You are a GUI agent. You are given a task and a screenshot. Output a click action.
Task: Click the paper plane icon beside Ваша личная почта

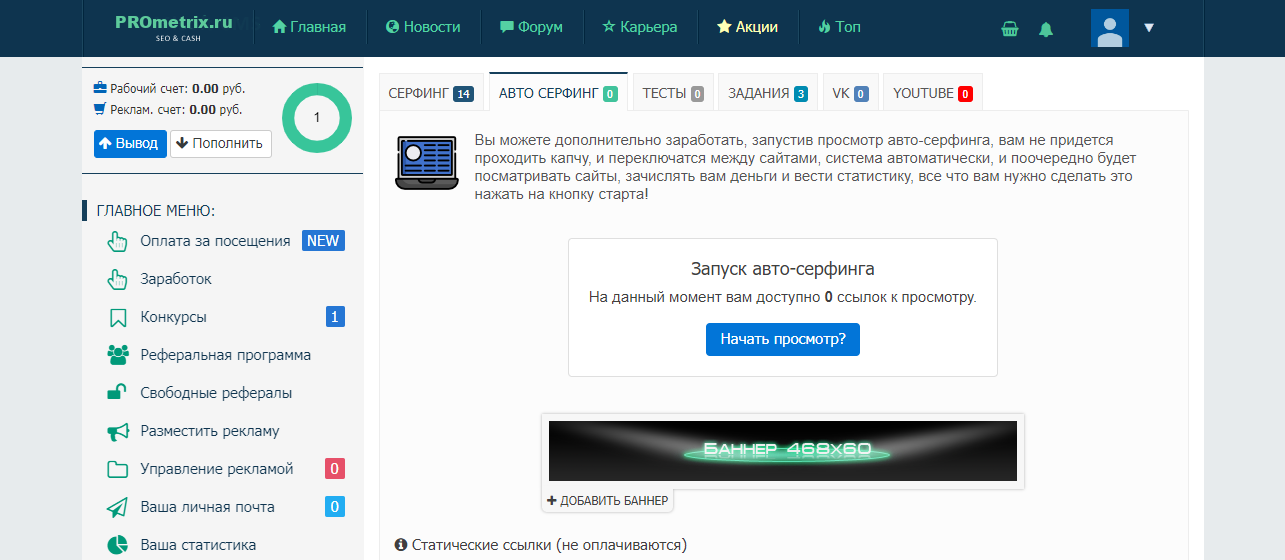tap(118, 507)
